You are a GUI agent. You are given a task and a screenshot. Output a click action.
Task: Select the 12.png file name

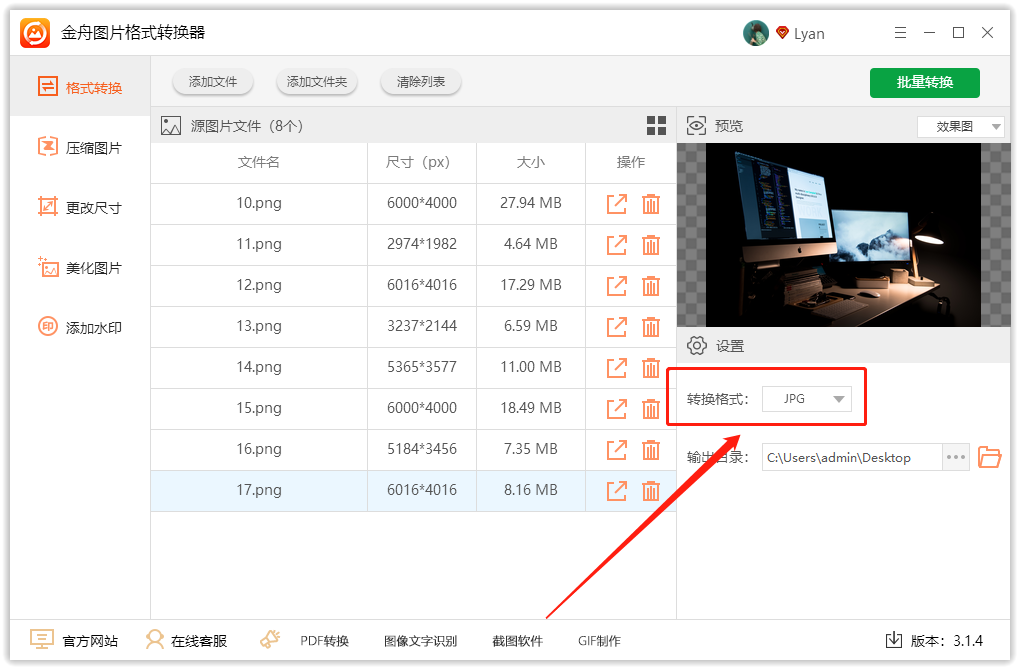pos(259,285)
